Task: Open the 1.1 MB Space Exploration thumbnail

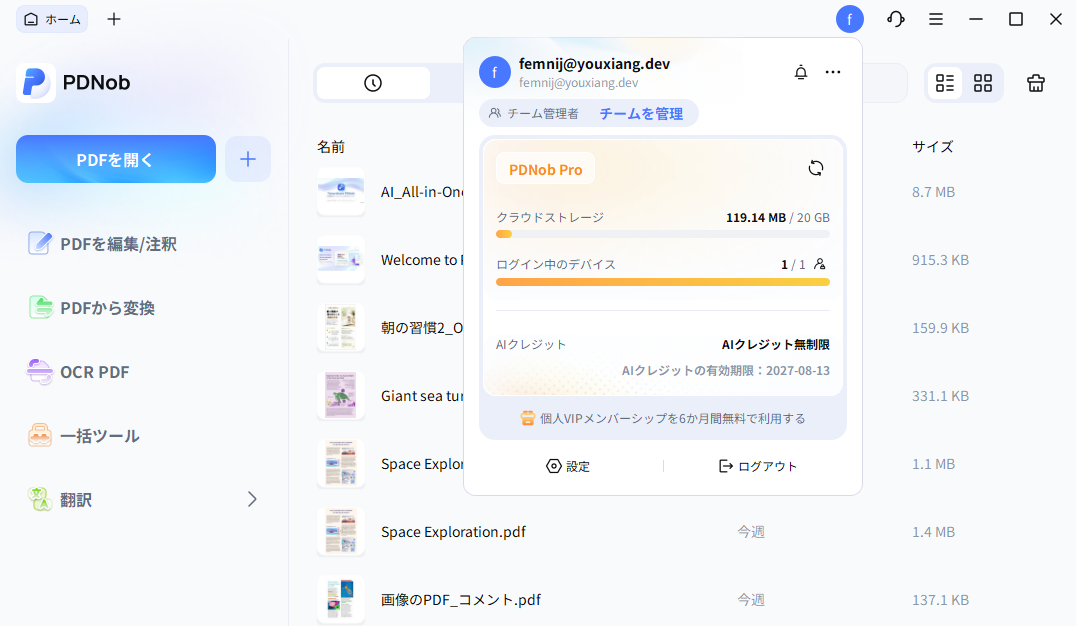Action: tap(341, 463)
